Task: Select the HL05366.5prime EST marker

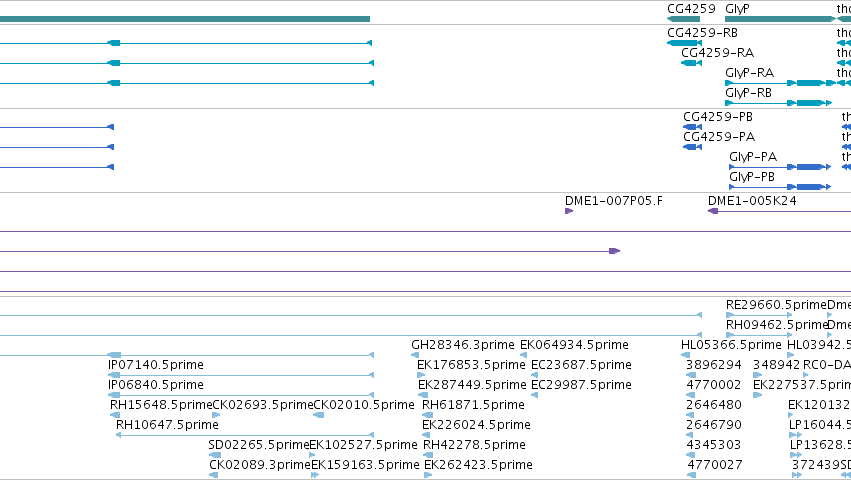Action: tap(685, 355)
